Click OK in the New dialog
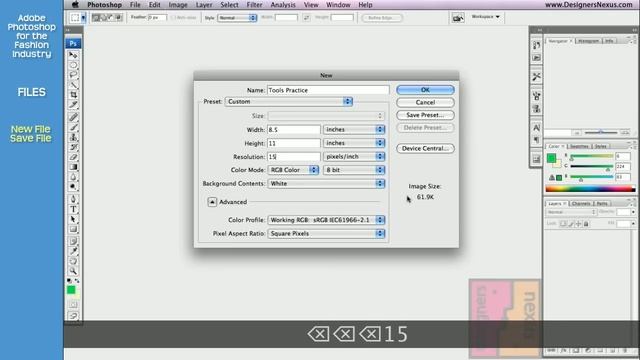Viewport: 640px width, 360px height. click(425, 90)
